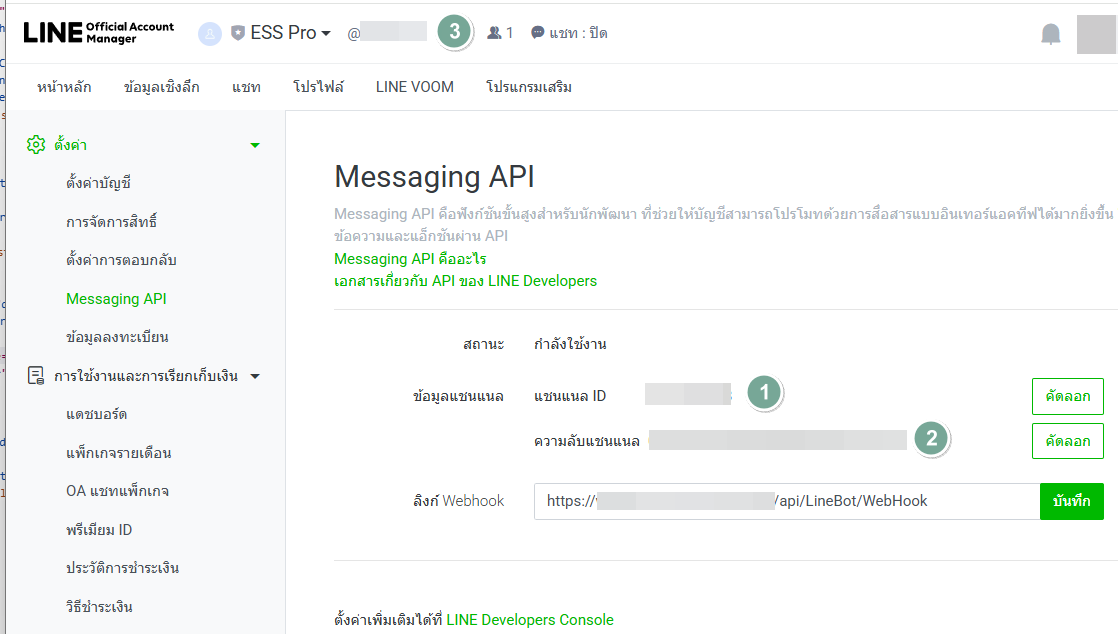Click the user profile picture at top right
The width and height of the screenshot is (1118, 634).
point(1096,34)
